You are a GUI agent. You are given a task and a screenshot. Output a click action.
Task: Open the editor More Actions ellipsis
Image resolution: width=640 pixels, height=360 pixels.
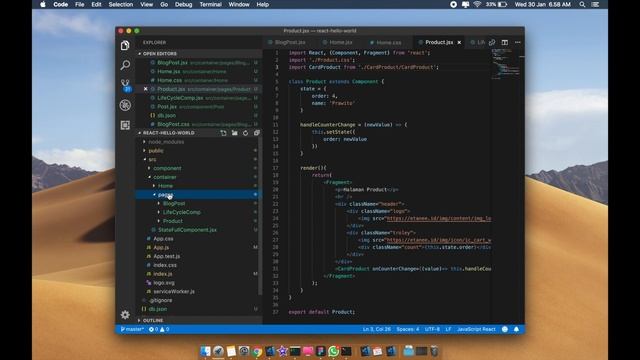(518, 42)
